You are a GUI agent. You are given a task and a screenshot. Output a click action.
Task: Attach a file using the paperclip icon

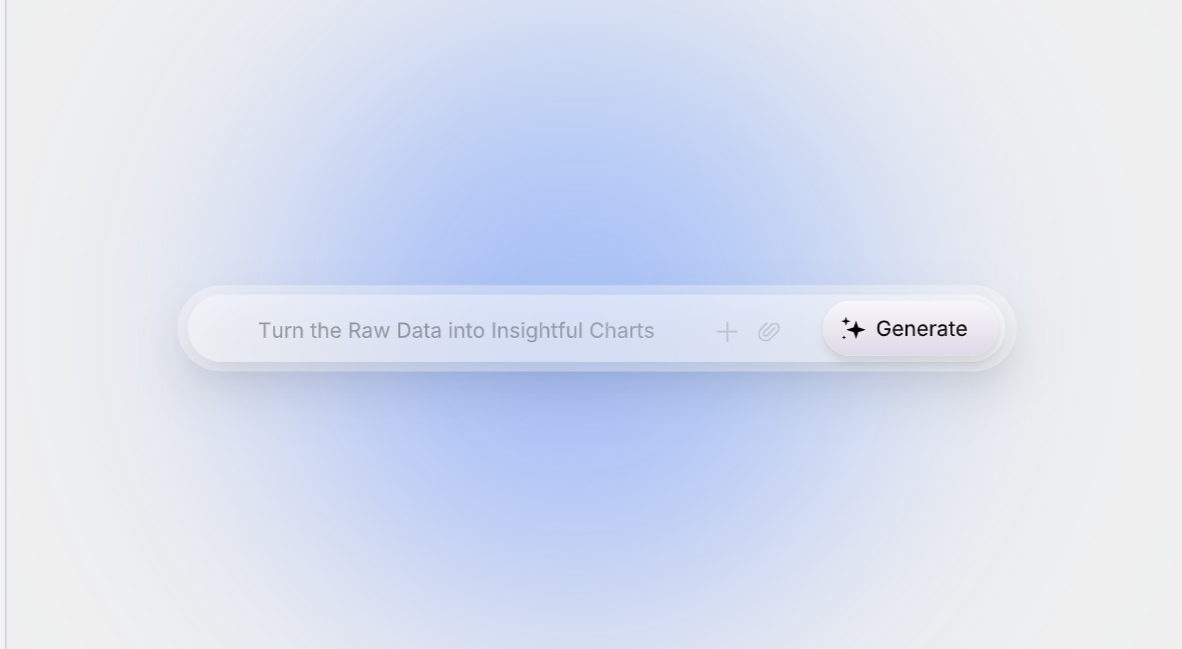click(x=768, y=331)
